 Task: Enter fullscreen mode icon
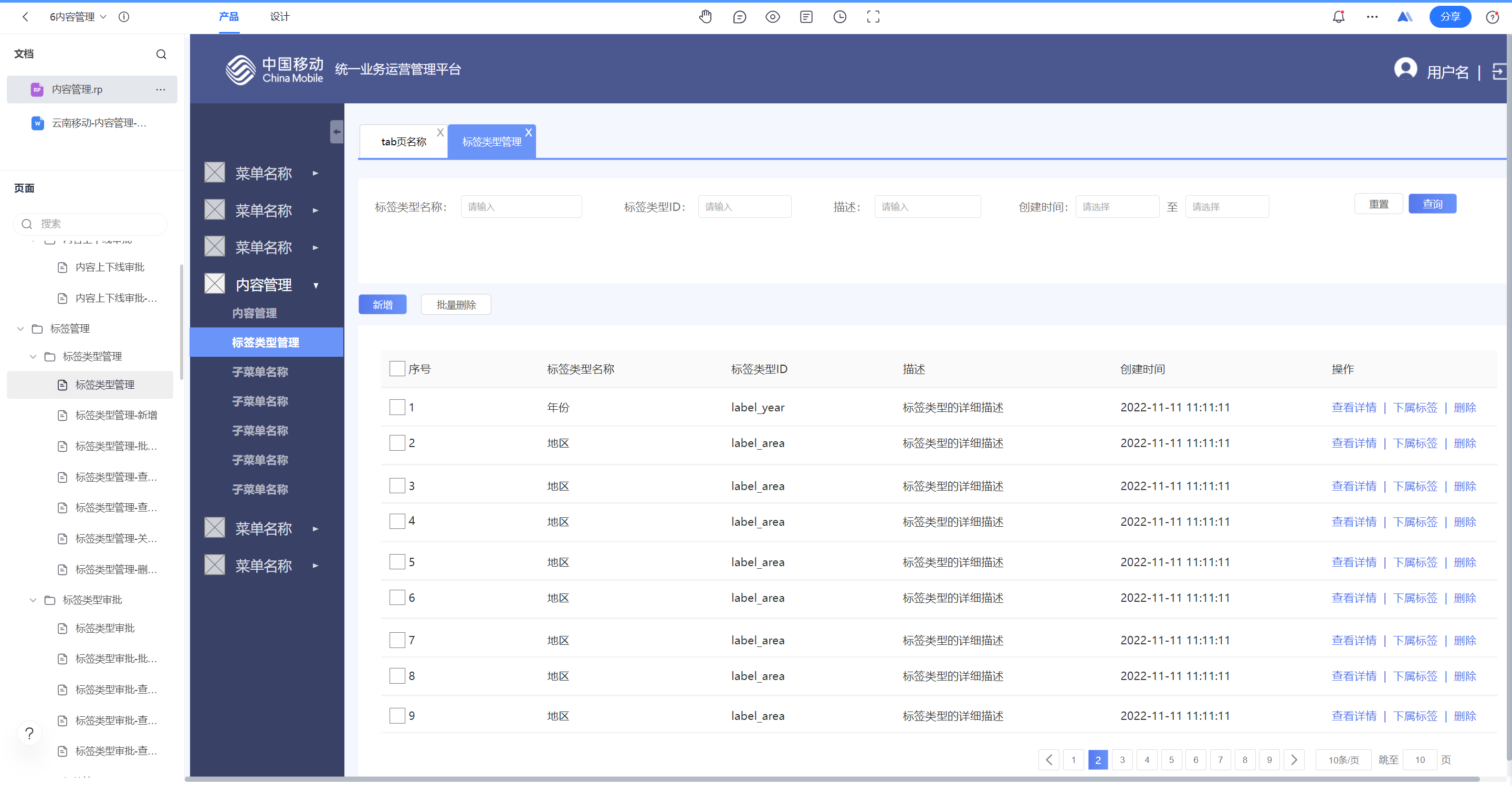tap(874, 17)
